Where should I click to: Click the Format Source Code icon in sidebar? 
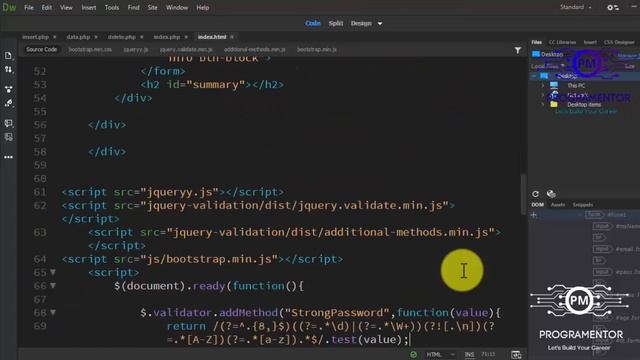coord(8,103)
